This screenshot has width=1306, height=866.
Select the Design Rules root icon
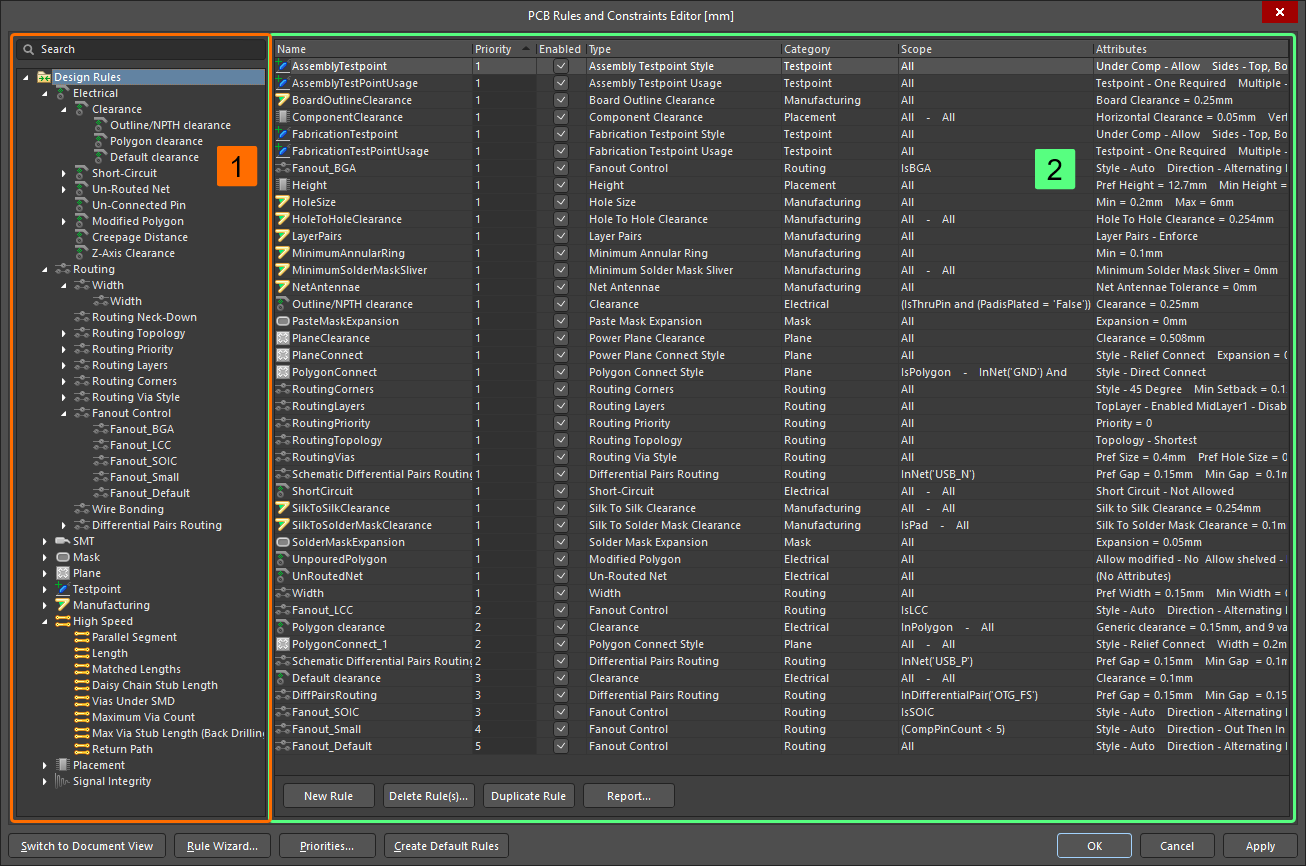click(x=43, y=76)
